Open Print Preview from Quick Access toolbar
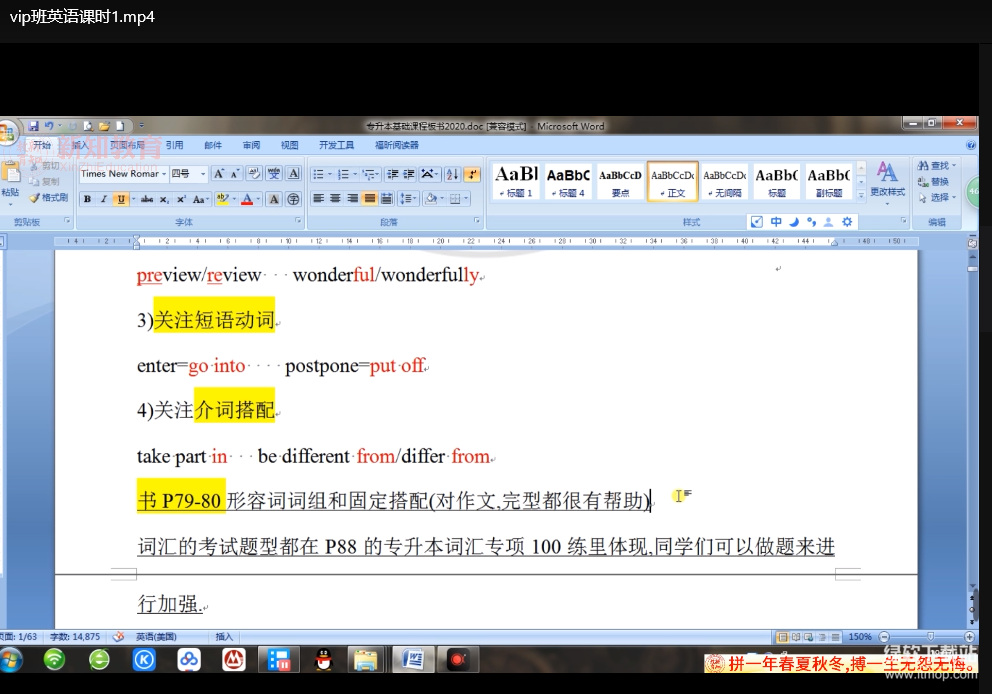Screen dimensions: 992x694 (88, 126)
